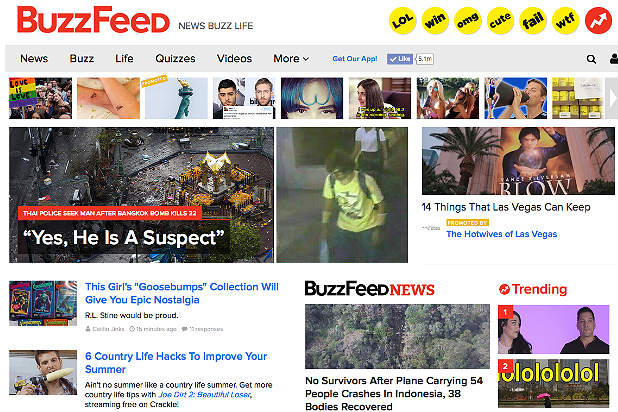Advance the thumbnail carousel right arrow

(x=612, y=98)
